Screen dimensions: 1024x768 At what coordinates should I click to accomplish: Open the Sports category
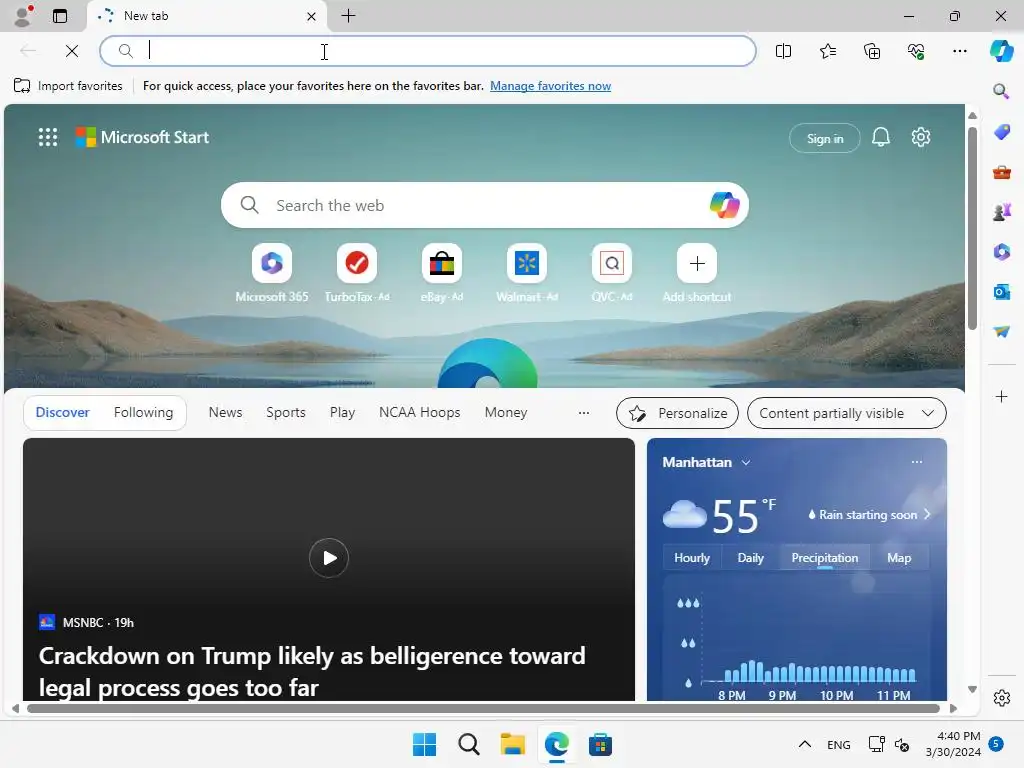click(x=285, y=412)
